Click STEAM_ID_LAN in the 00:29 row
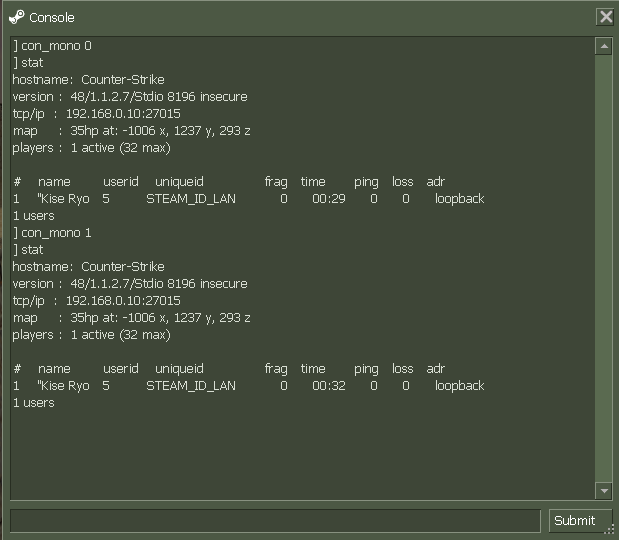 point(191,199)
